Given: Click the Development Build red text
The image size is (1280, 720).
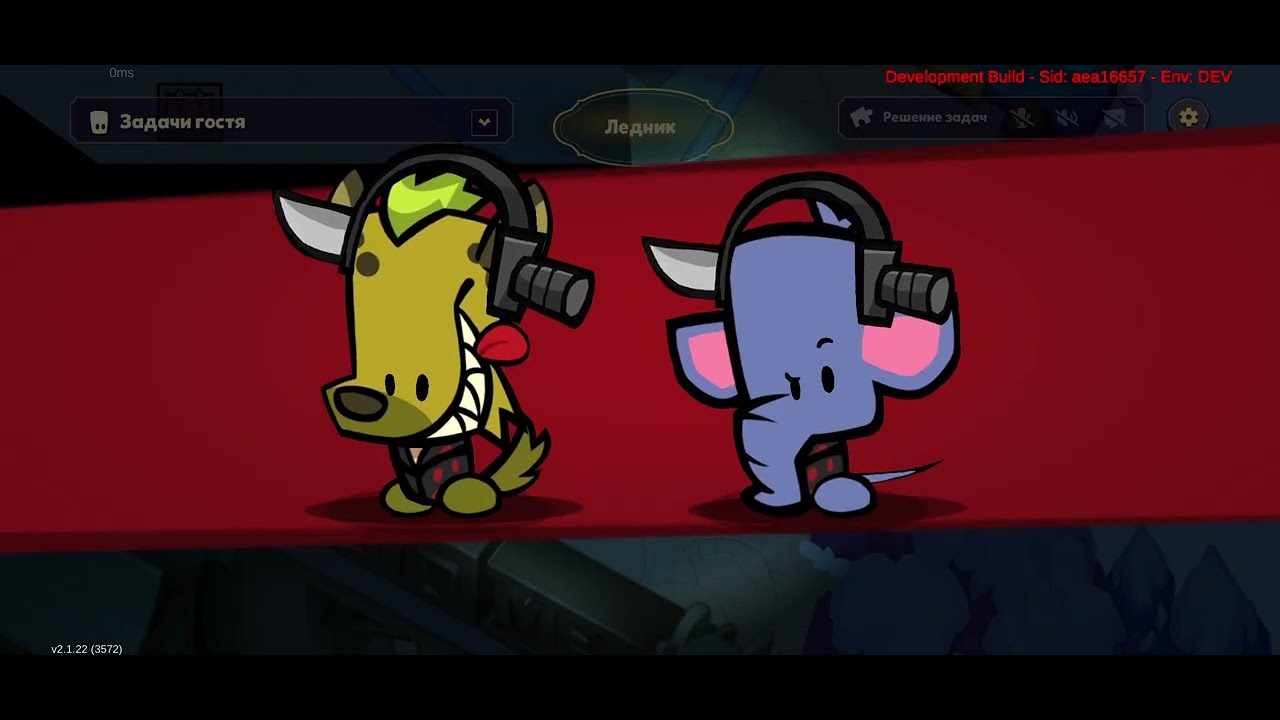Looking at the screenshot, I should pos(1058,77).
